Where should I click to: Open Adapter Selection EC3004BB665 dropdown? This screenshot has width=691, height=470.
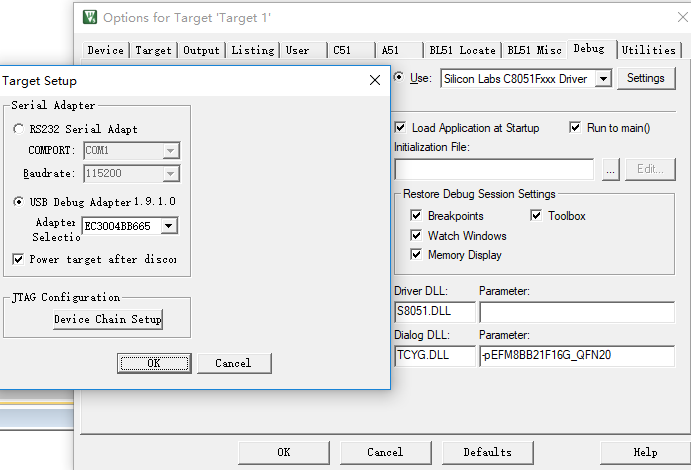coord(169,226)
